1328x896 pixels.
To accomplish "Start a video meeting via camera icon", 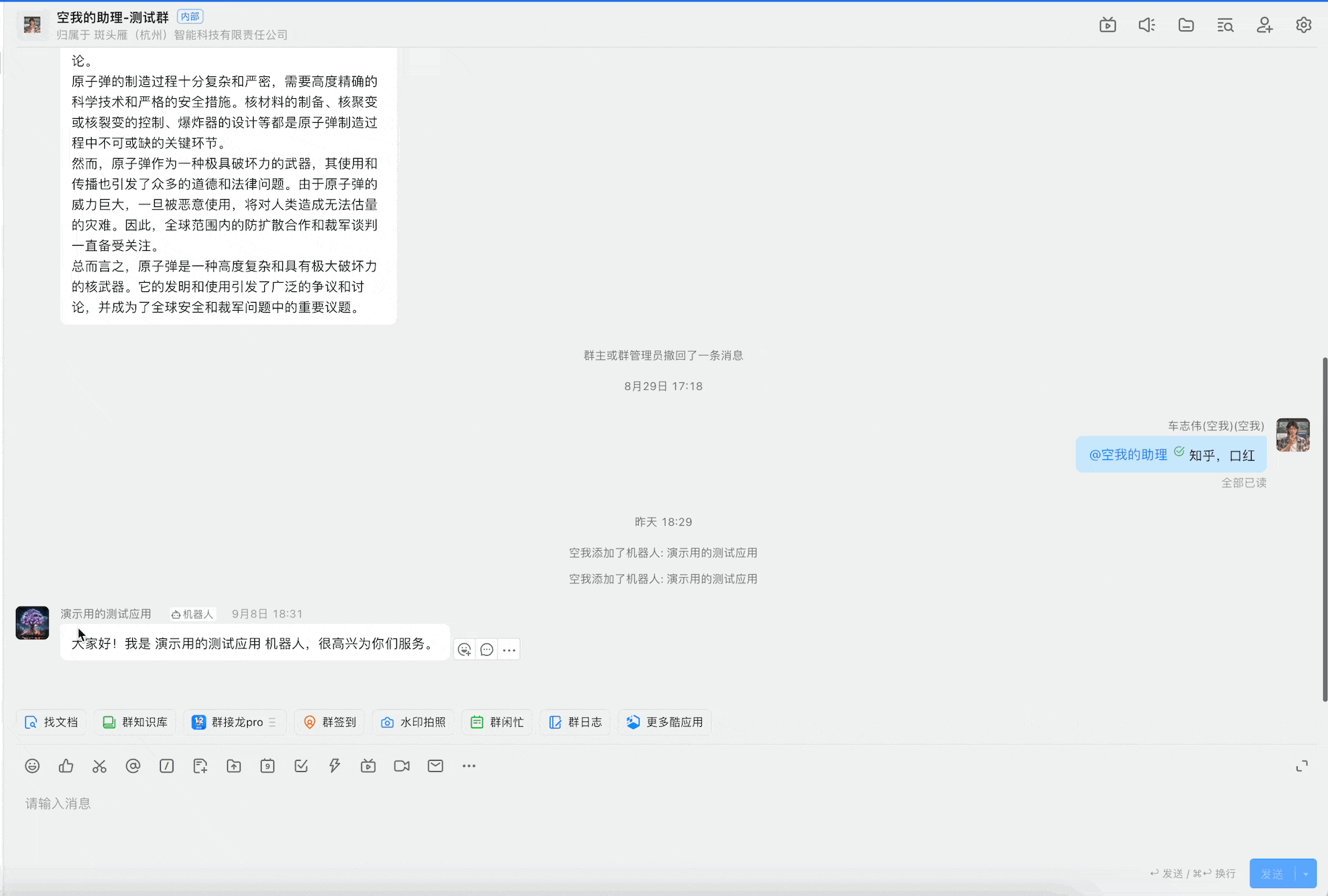I will (402, 766).
